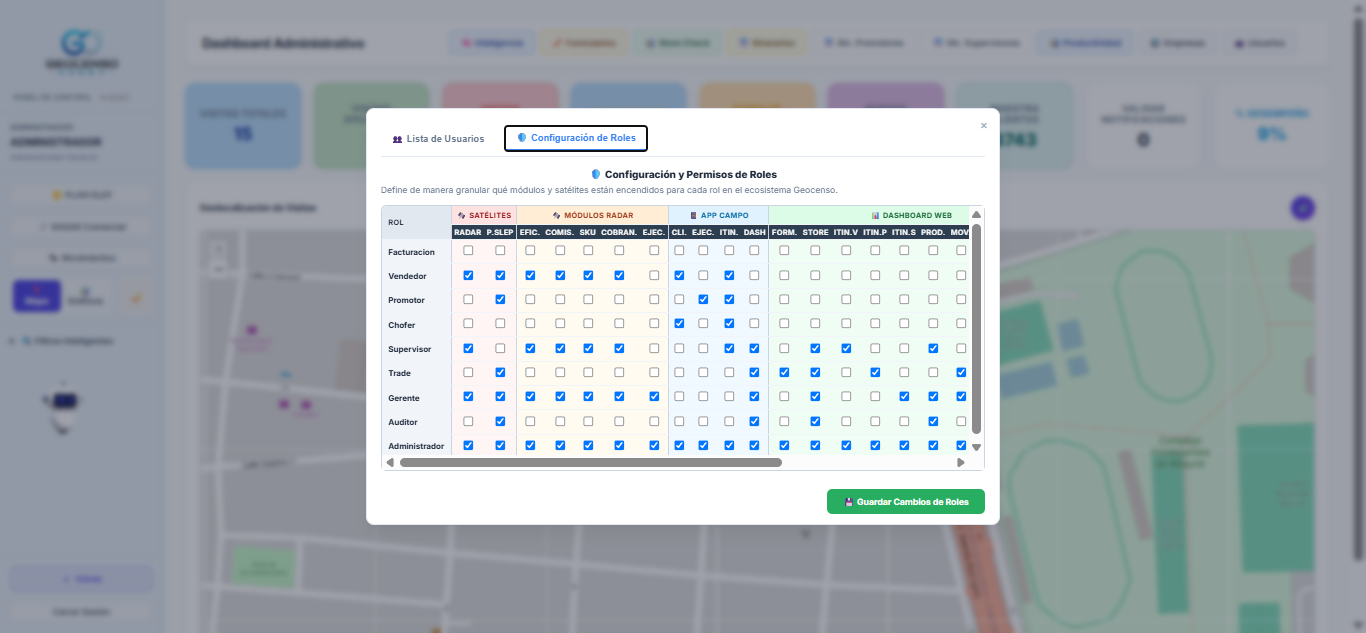The width and height of the screenshot is (1366, 633).
Task: Uncheck SKU module for Vendedor role
Action: 588,275
